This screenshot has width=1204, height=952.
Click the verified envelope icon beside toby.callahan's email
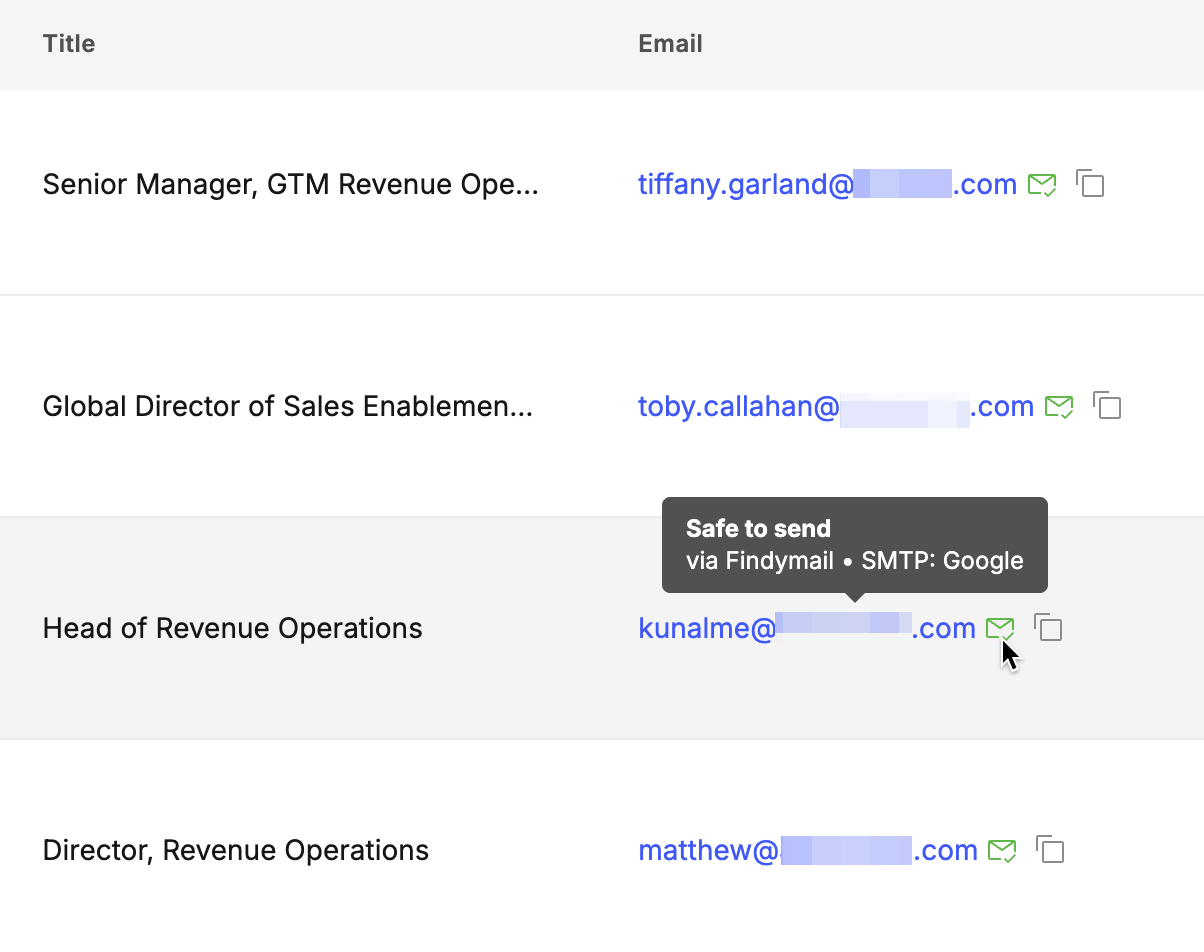coord(1060,406)
